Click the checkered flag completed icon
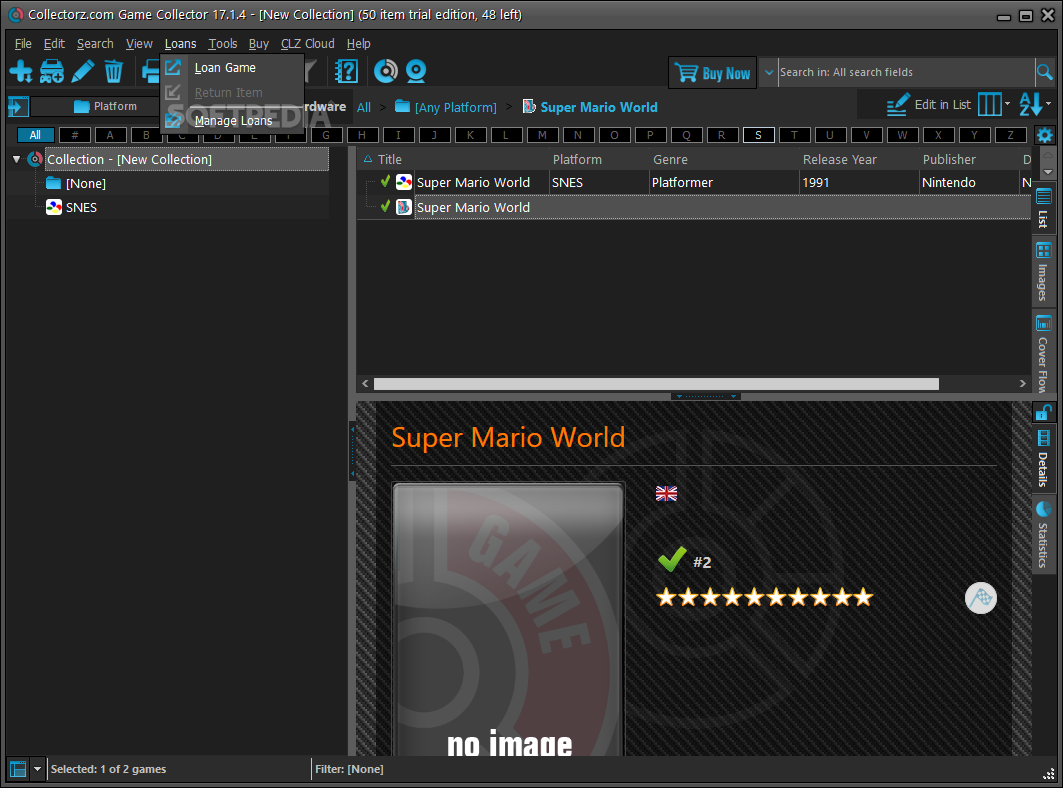The width and height of the screenshot is (1063, 788). 981,598
